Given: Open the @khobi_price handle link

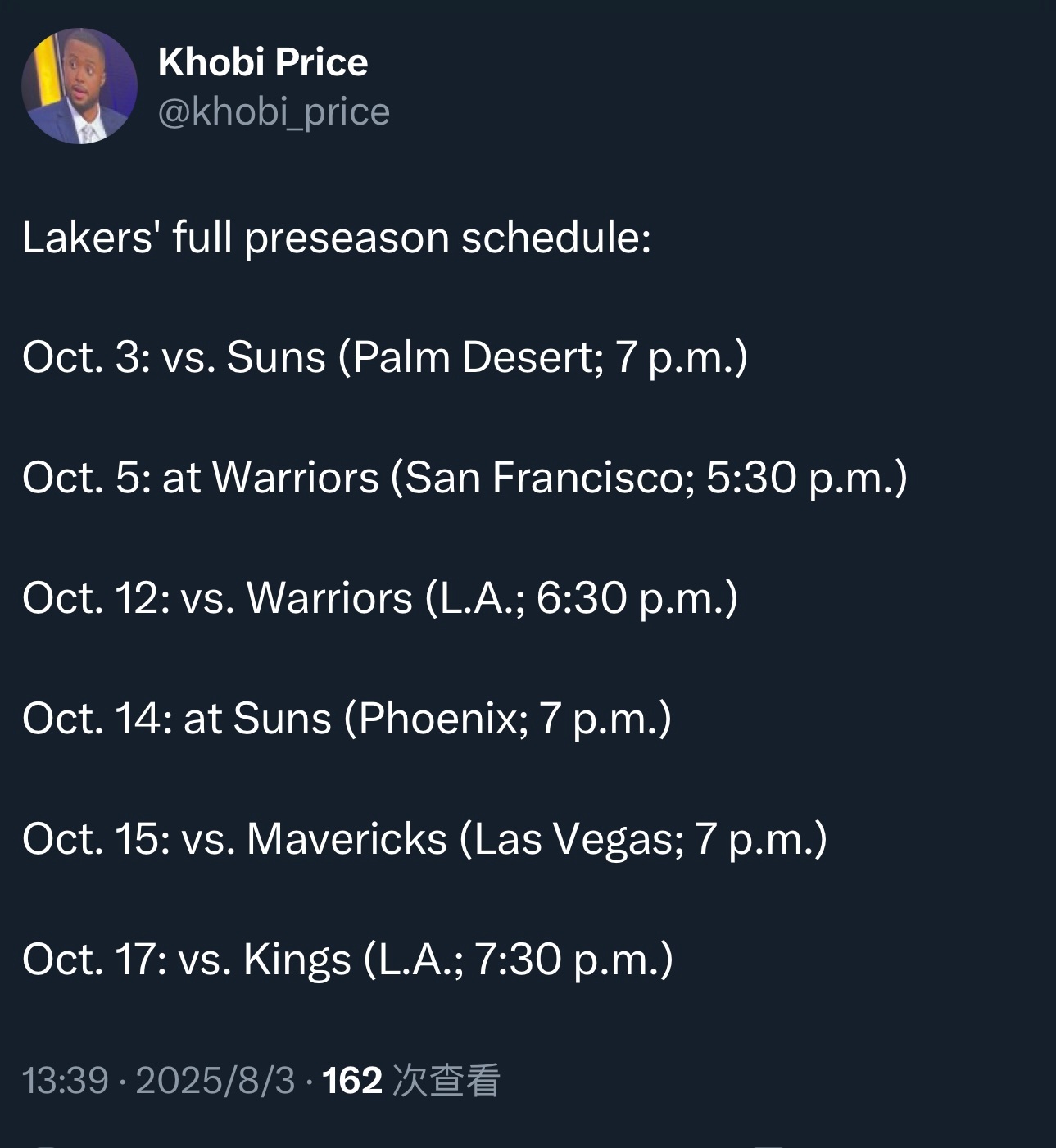Looking at the screenshot, I should point(274,111).
